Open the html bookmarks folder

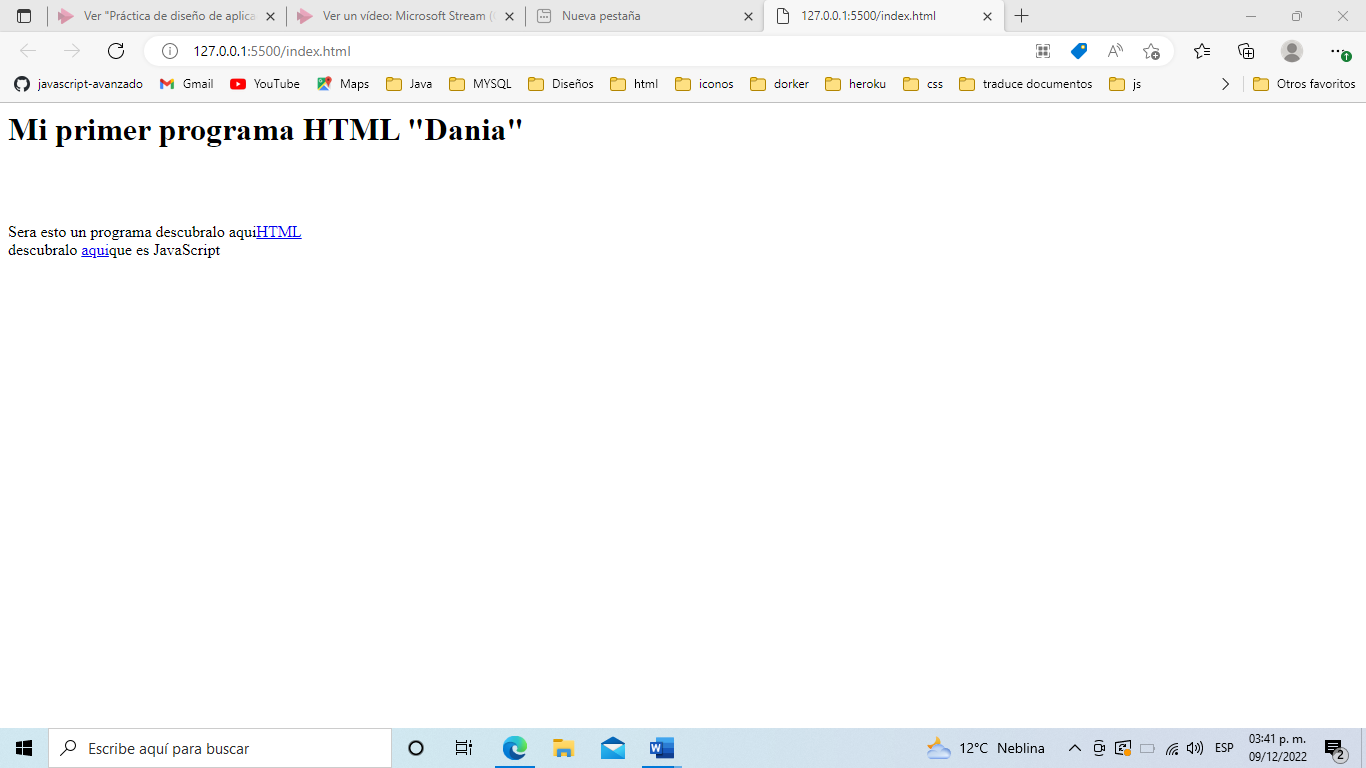coord(634,84)
